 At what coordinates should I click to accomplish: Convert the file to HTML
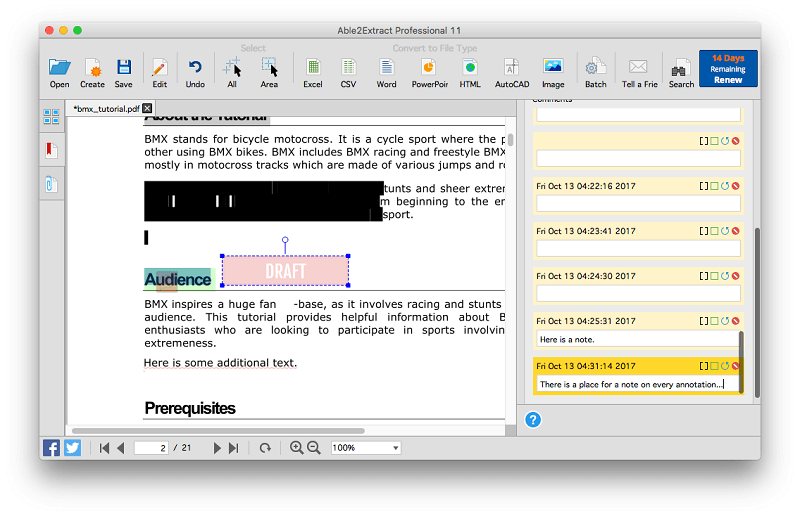coord(470,72)
